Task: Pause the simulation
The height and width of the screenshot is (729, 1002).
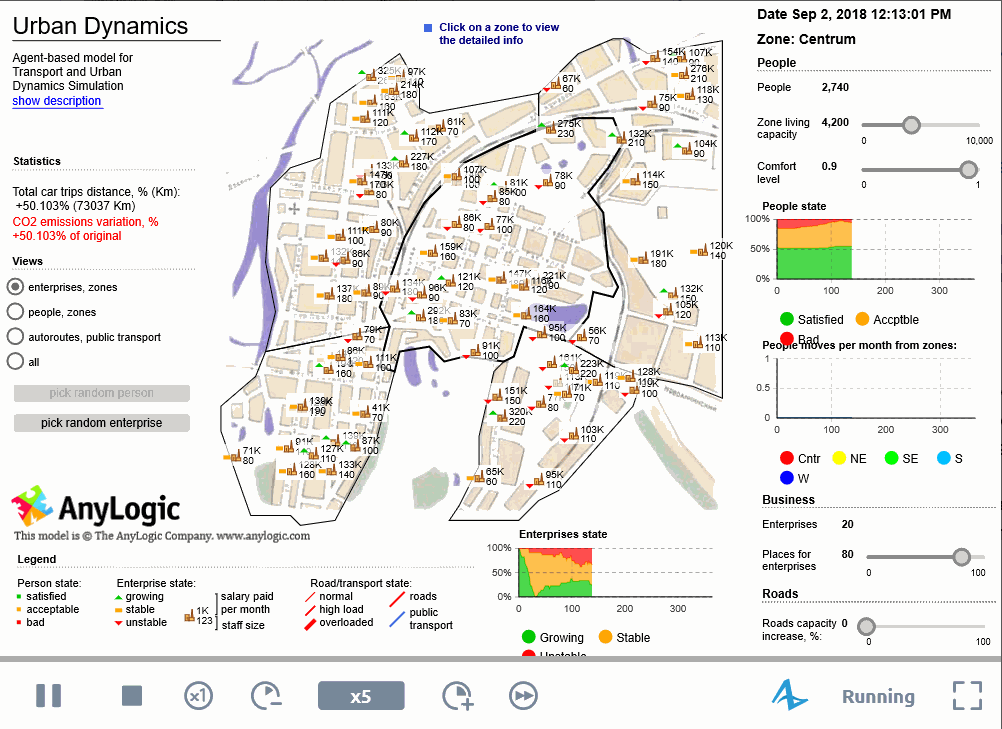Action: coord(49,696)
